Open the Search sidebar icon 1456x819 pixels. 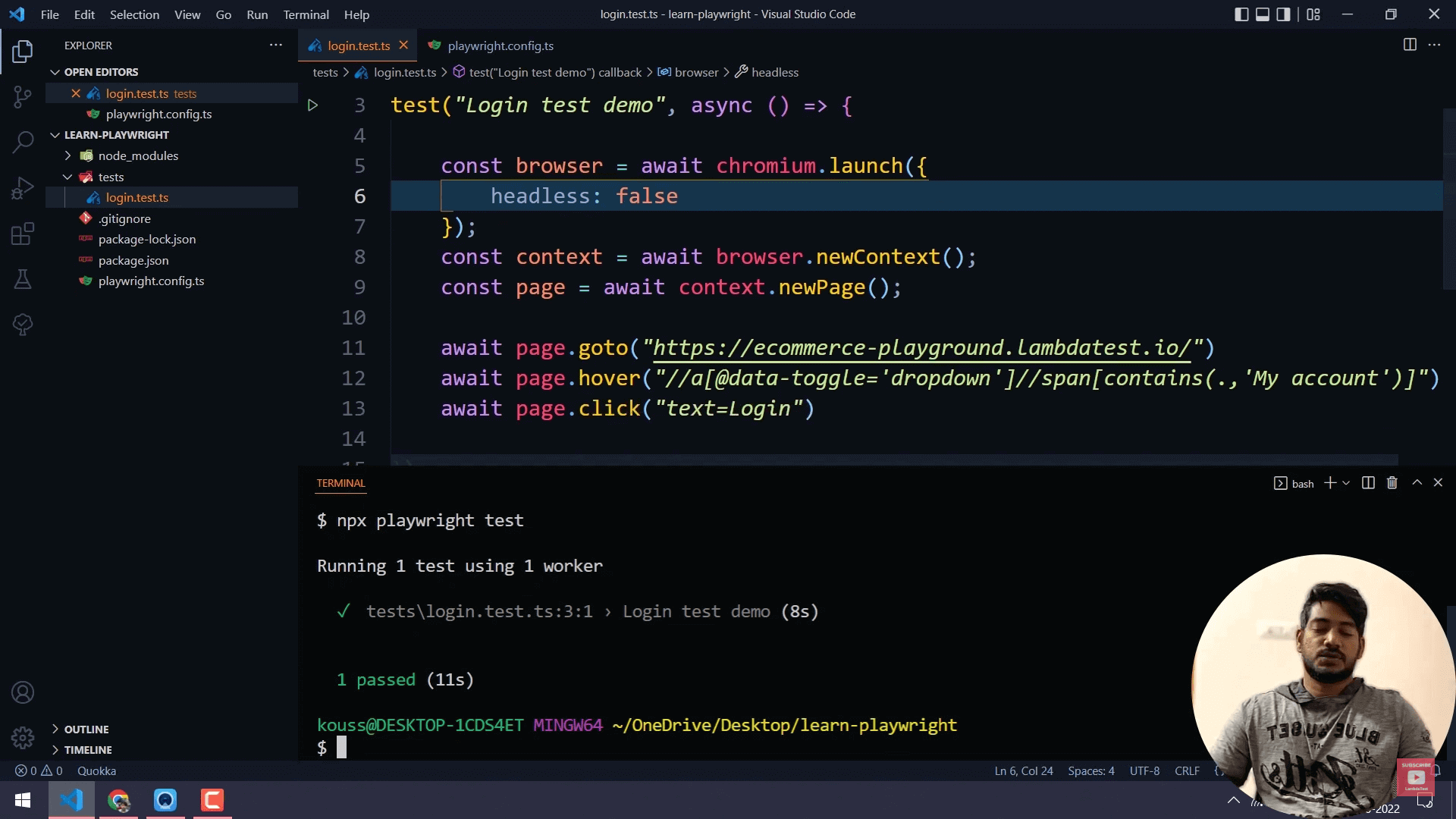(23, 142)
